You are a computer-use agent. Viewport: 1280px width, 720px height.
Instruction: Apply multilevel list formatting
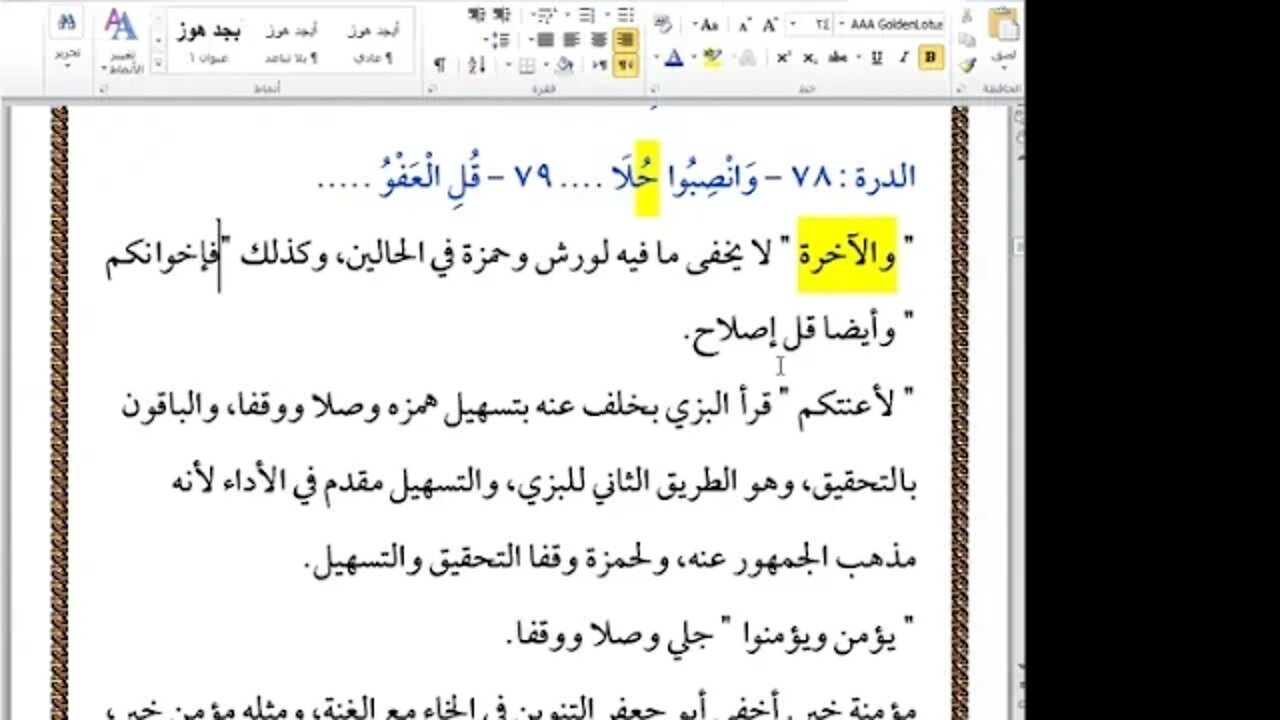pos(545,15)
